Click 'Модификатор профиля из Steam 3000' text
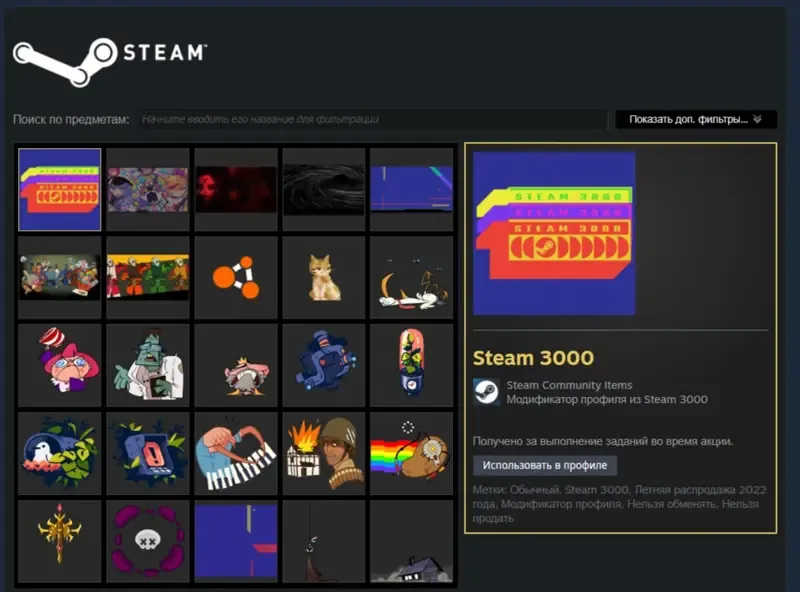Screen dimensions: 800x592 607,400
